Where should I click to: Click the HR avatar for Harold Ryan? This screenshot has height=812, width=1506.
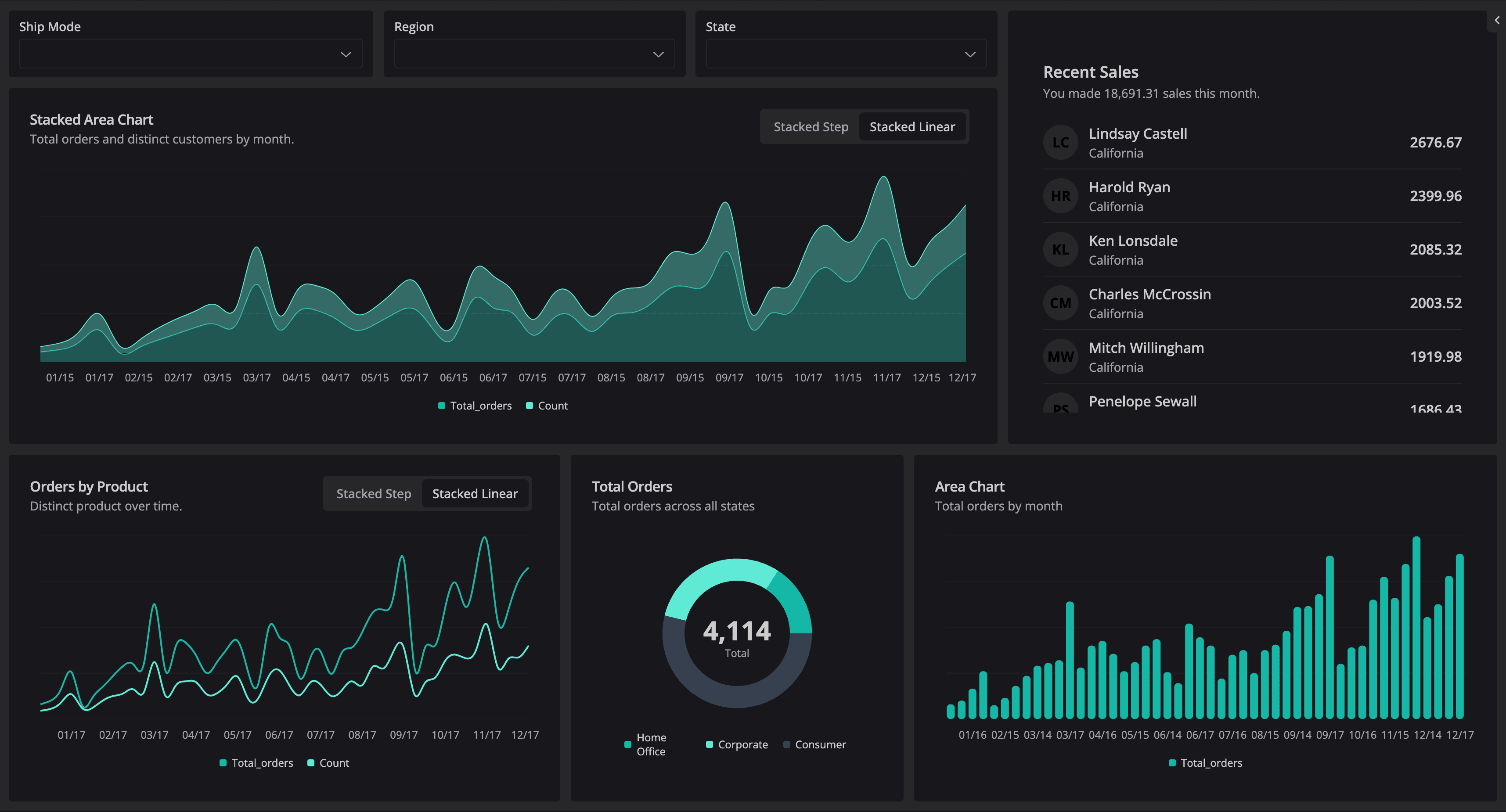(x=1060, y=196)
